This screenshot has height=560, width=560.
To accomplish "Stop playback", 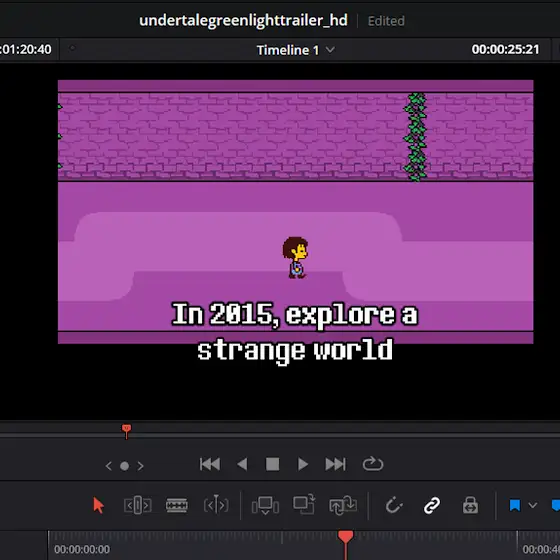I will pyautogui.click(x=272, y=464).
